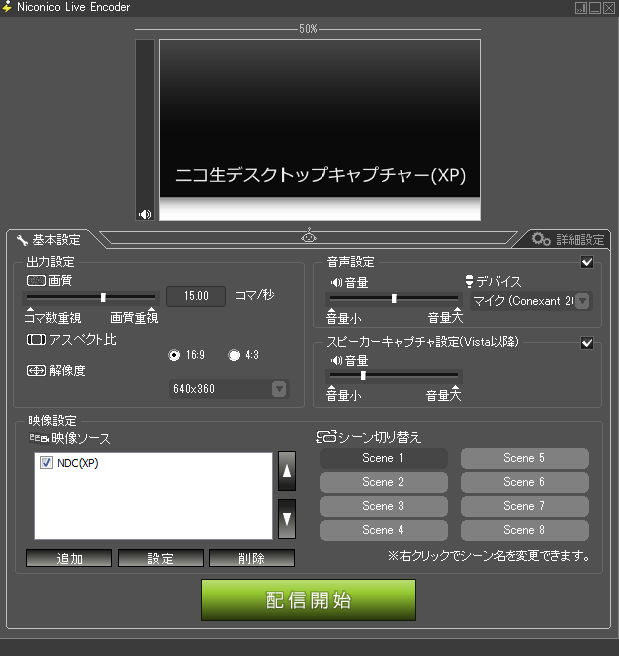Click the 音声設定 volume slider handle

(x=394, y=299)
